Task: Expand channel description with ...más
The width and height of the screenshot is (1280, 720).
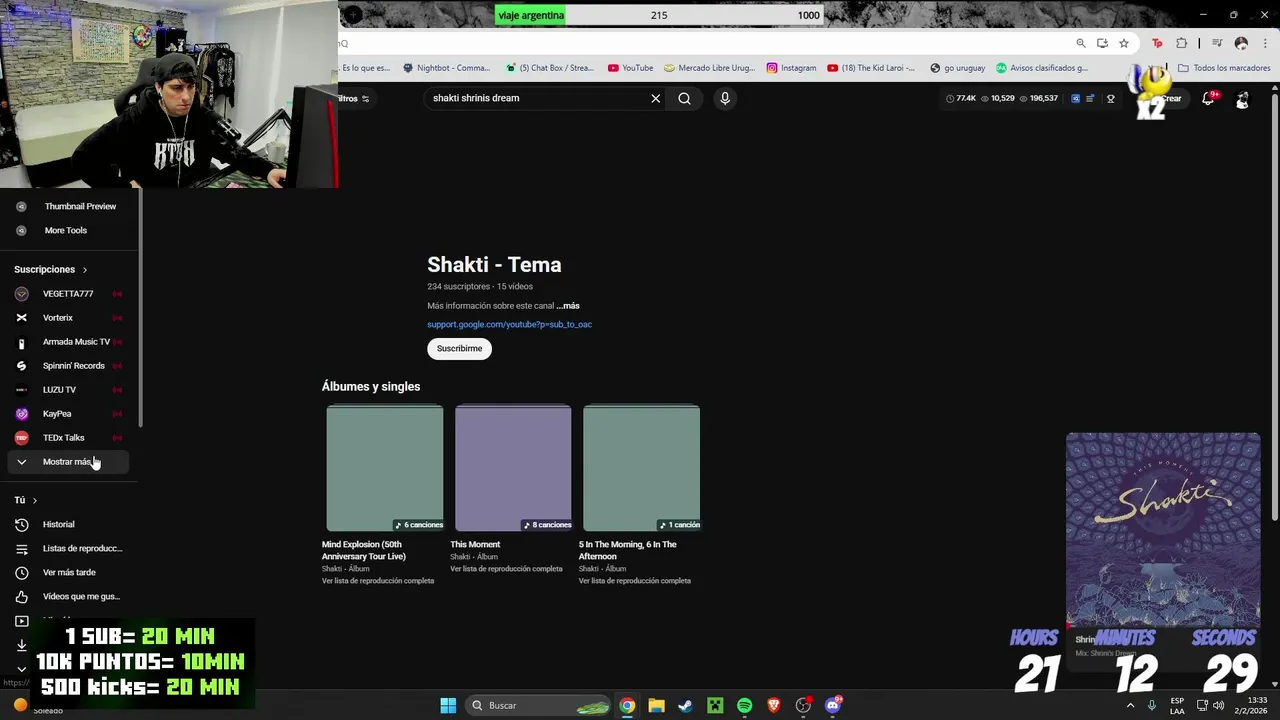Action: coord(568,306)
